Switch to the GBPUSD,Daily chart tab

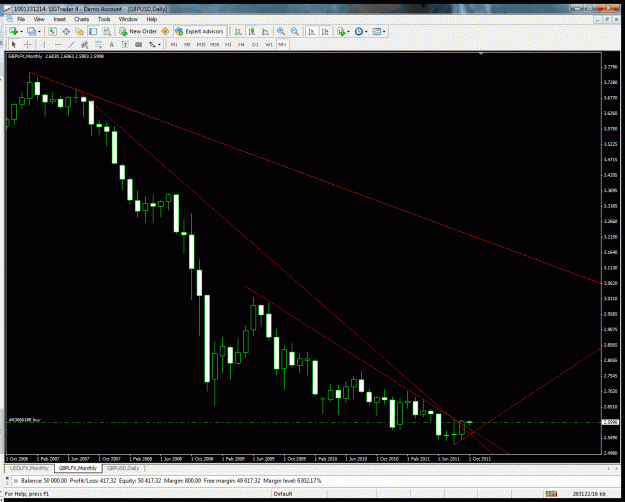123,468
